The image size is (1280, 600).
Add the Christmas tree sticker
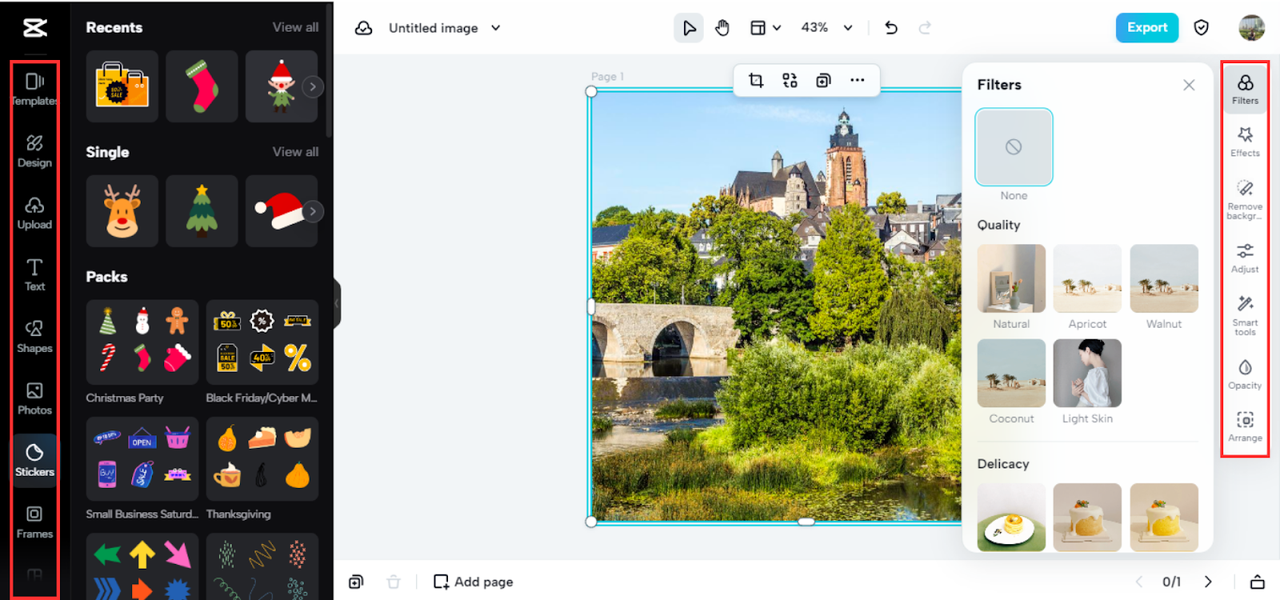pos(202,211)
